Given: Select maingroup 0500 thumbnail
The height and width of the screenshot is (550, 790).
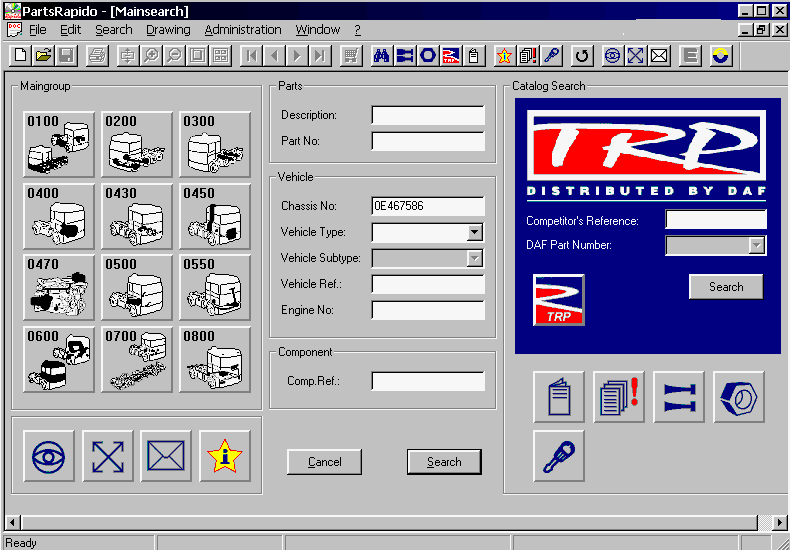Looking at the screenshot, I should point(137,288).
